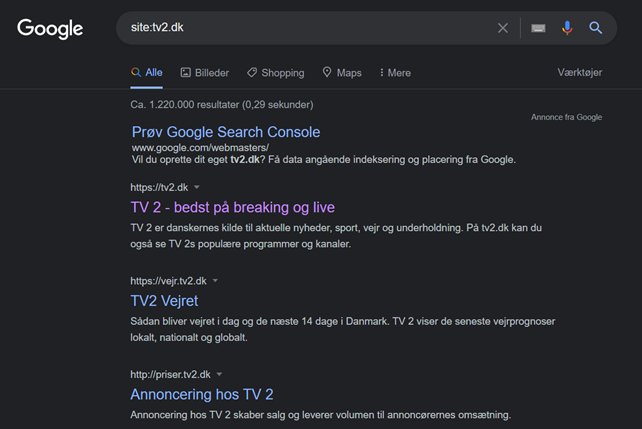The image size is (642, 429).
Task: Expand the dropdown arrow next to http://priser.tv2.dk
Action: click(219, 374)
